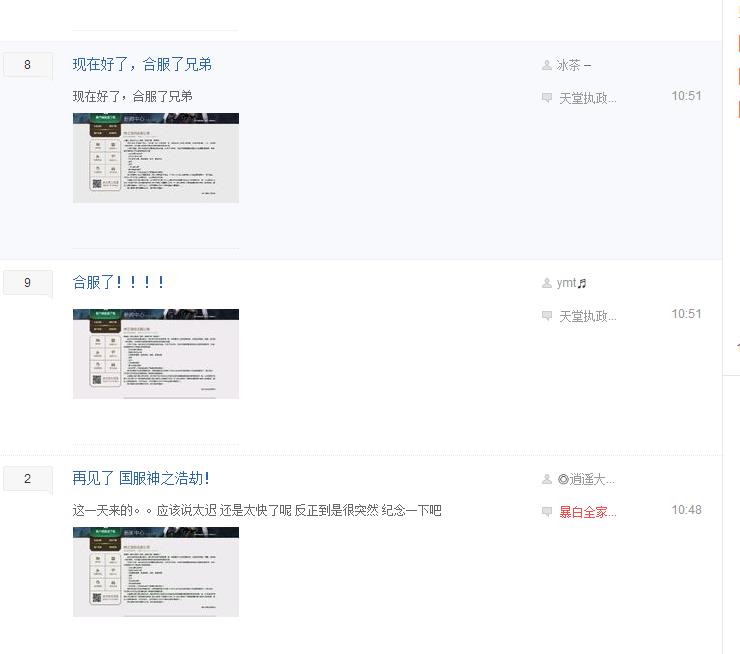
Task: Click the reply bubble icon in 合服了!!!! thread row
Action: point(546,316)
